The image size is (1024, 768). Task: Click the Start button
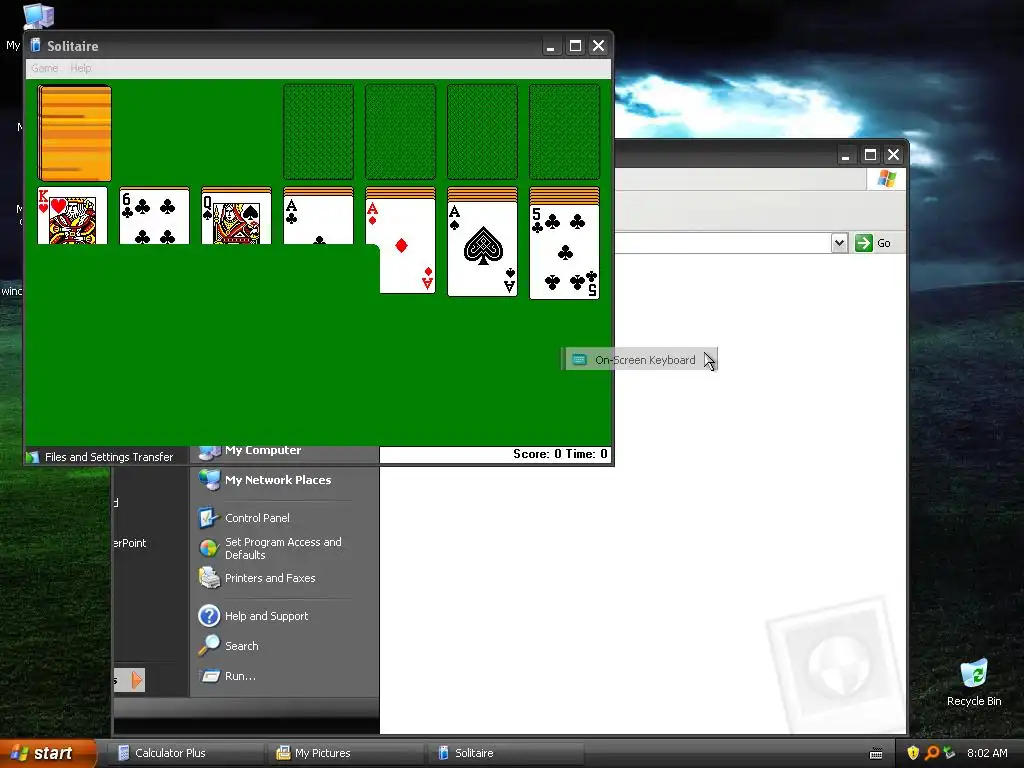tap(47, 753)
